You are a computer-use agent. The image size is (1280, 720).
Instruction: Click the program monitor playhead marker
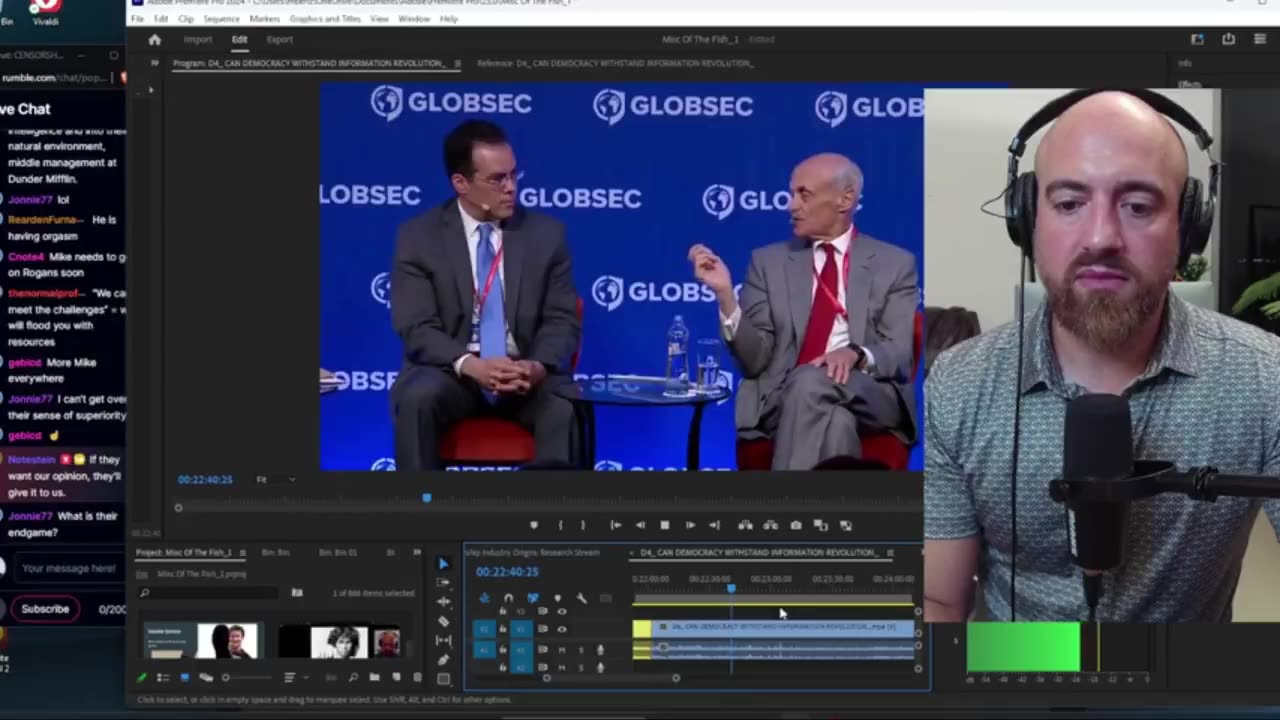pos(427,497)
